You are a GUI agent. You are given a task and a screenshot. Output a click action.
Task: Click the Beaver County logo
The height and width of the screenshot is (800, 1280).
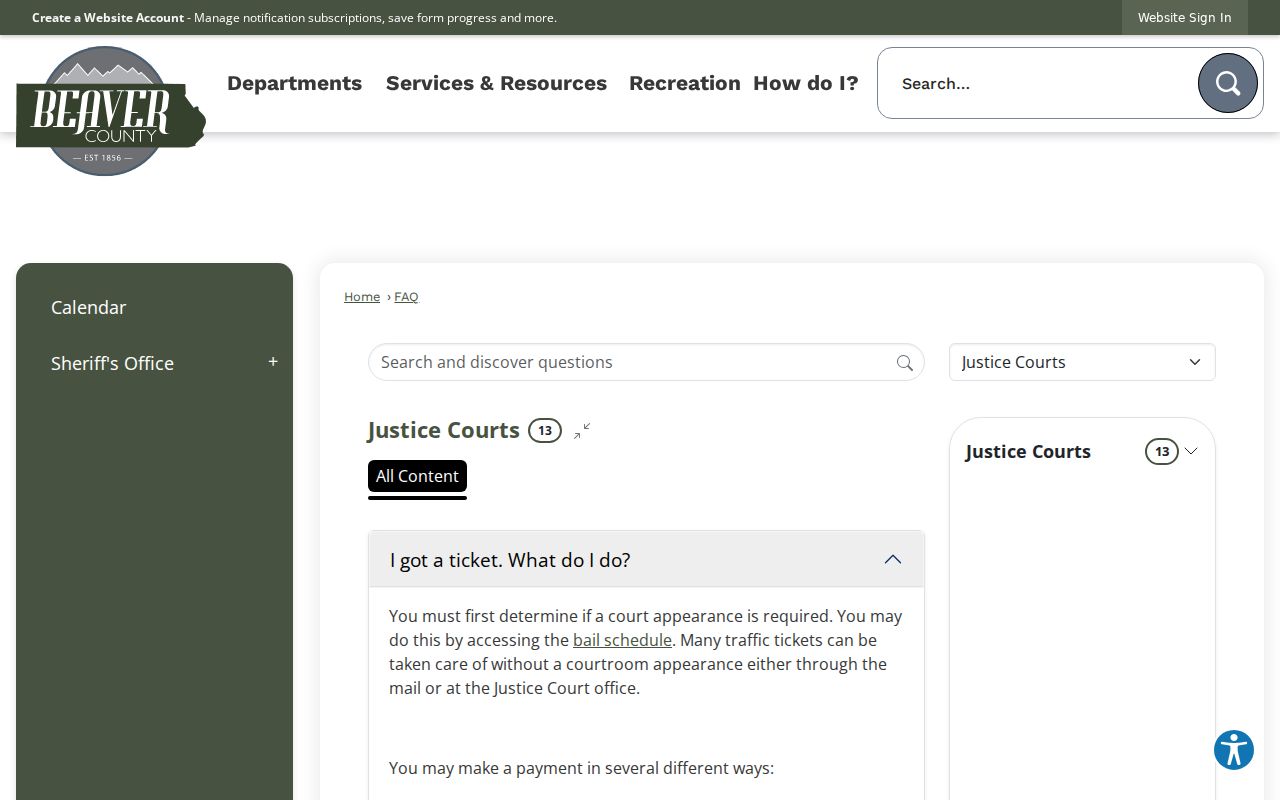(110, 111)
